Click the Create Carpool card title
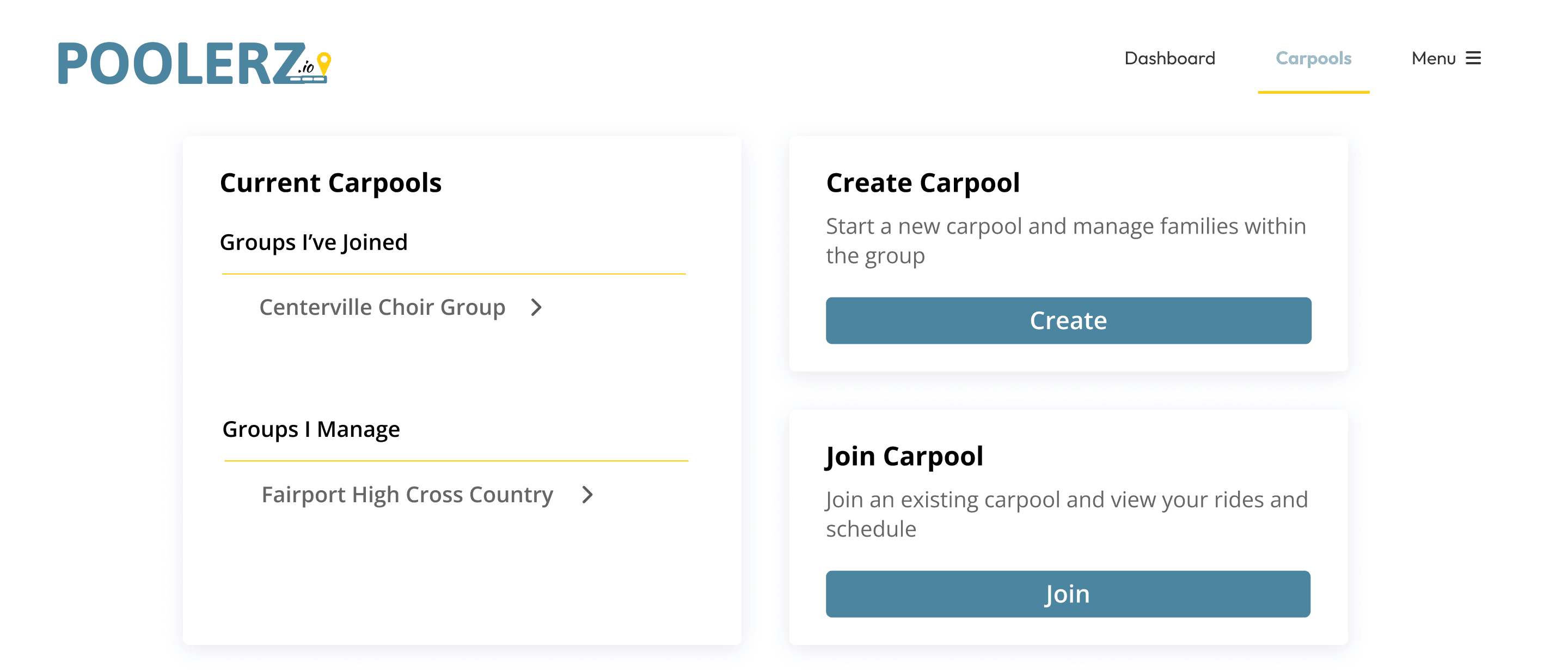The image size is (1568, 670). [922, 182]
